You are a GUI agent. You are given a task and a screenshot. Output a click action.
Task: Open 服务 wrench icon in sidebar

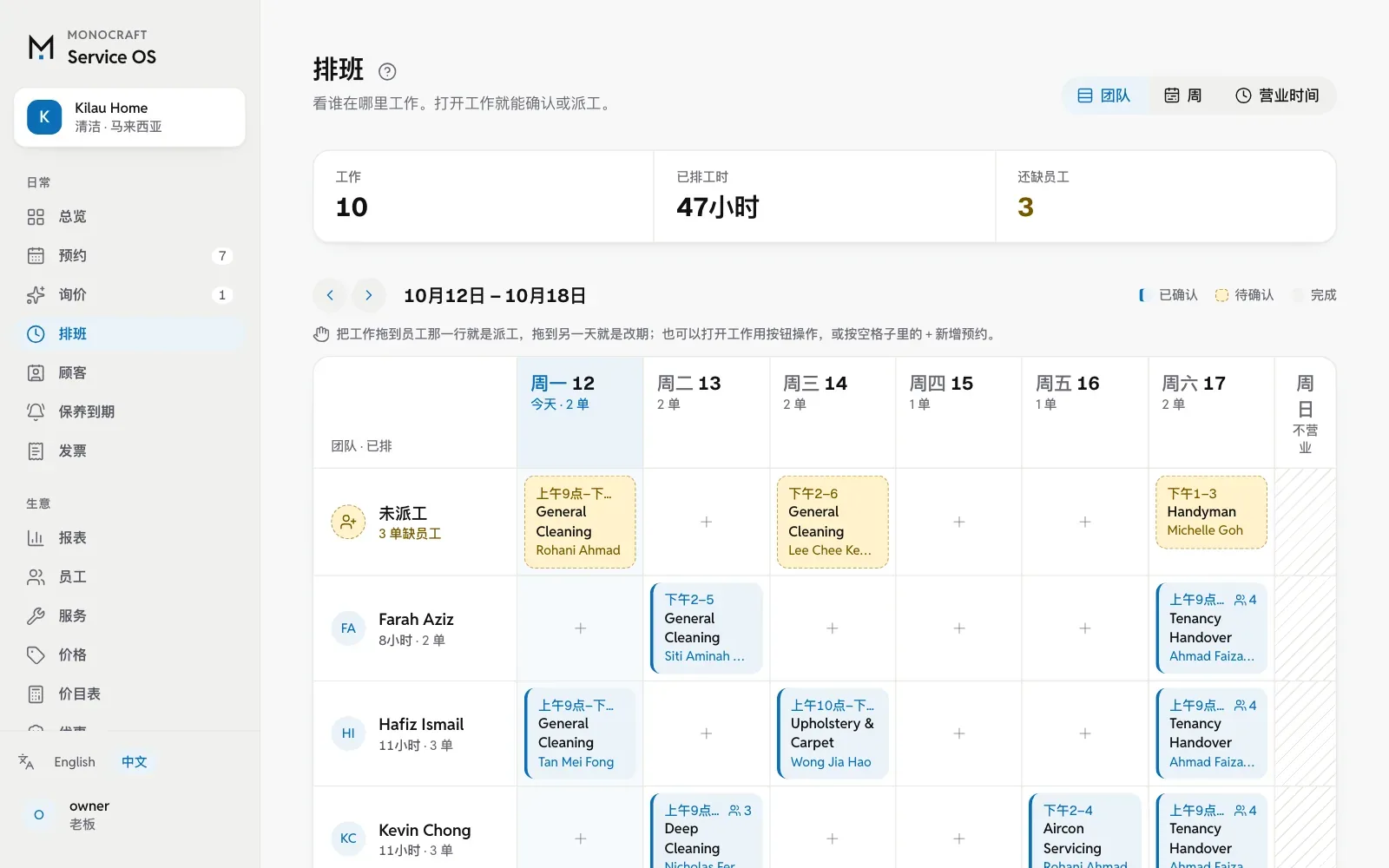point(36,616)
